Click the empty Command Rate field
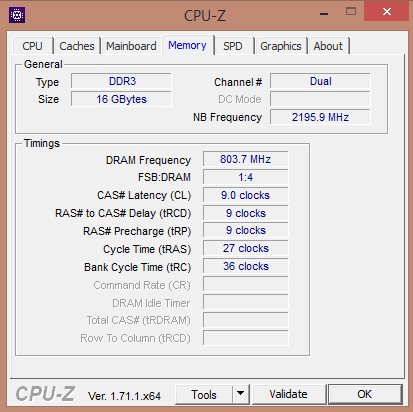413x412 pixels. pos(246,284)
